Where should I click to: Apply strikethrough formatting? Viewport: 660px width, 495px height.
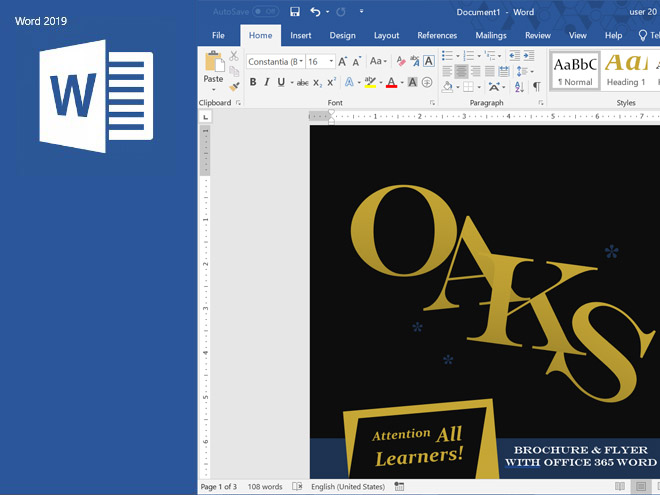coord(302,82)
